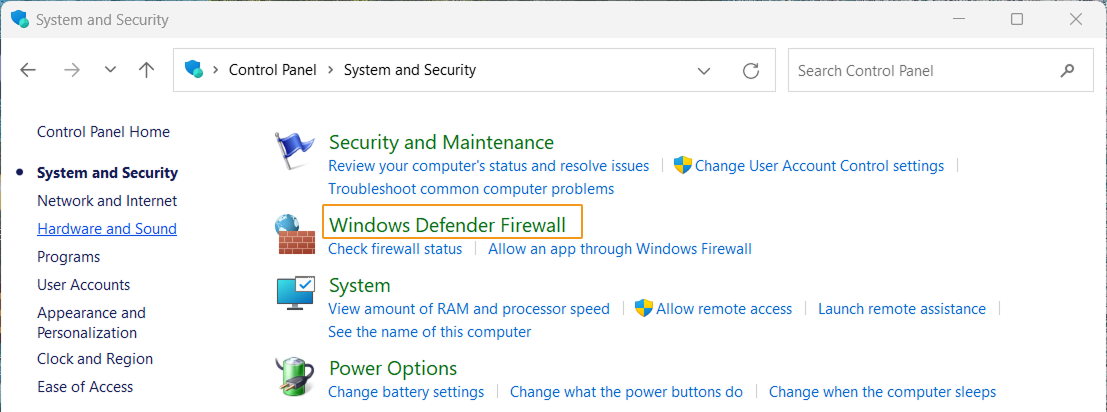Type in the Search Control Panel field

click(x=920, y=70)
